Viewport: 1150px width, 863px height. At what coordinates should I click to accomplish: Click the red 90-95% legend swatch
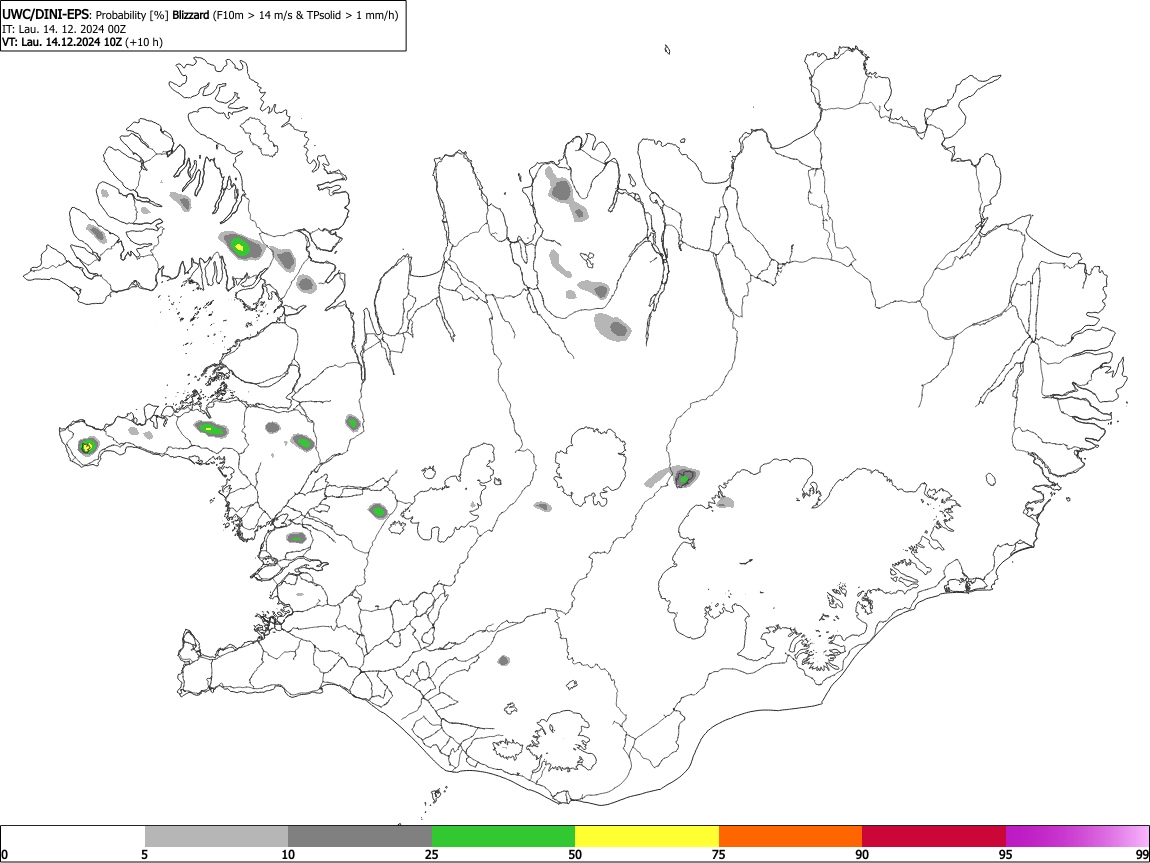pyautogui.click(x=934, y=836)
